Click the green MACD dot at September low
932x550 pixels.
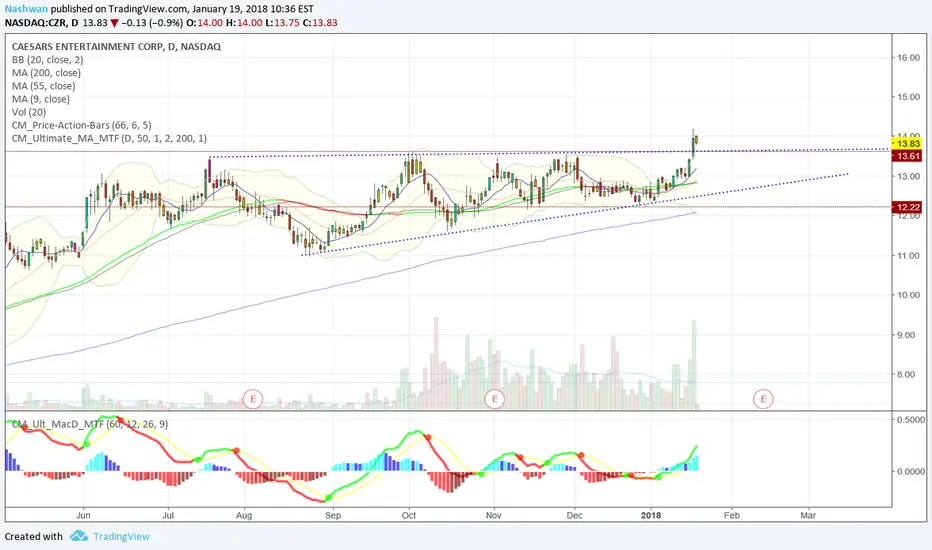click(328, 498)
